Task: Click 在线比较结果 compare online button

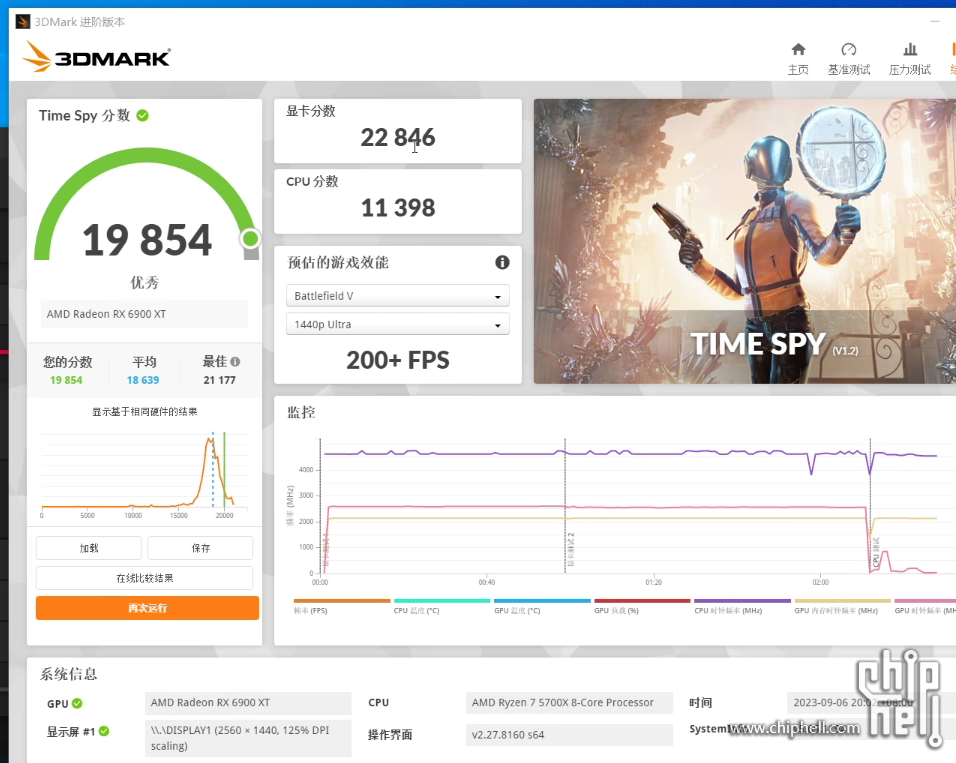Action: pyautogui.click(x=144, y=578)
